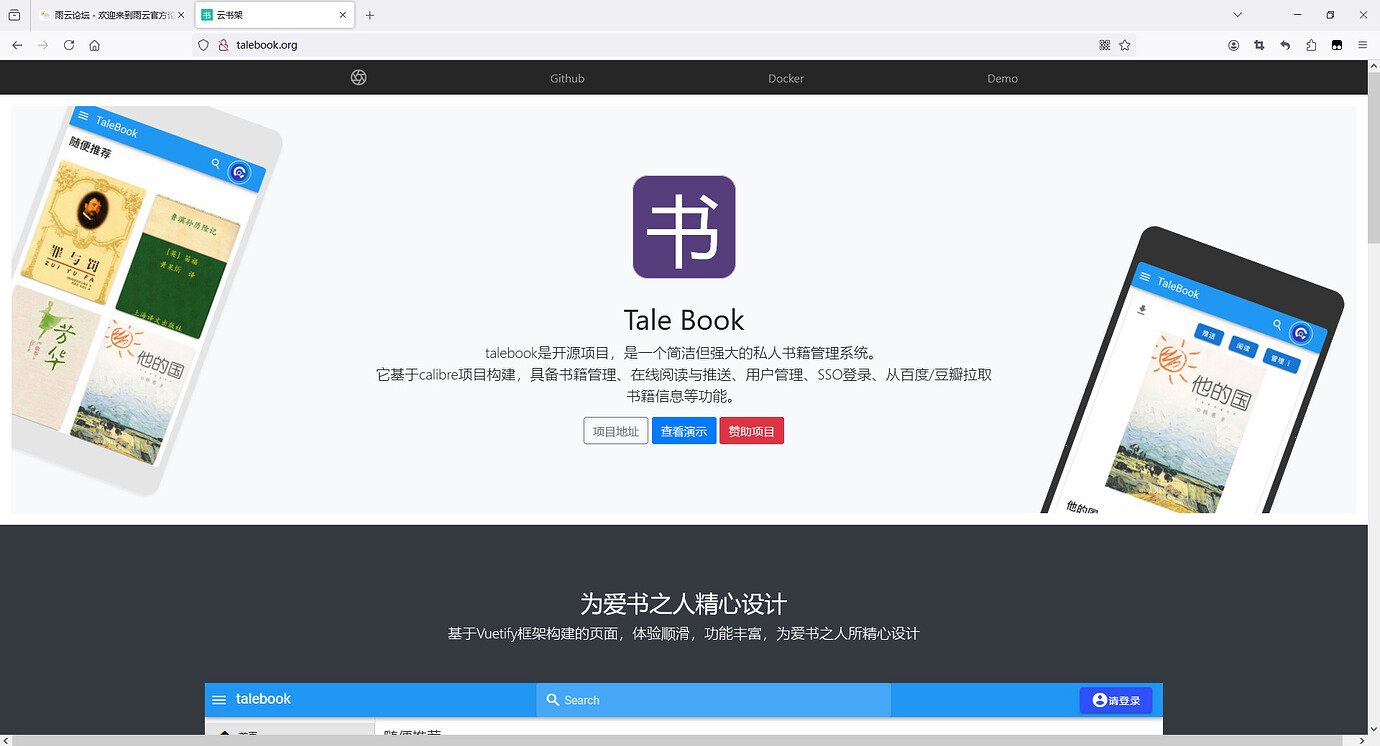Click the blue 请登录 login button
Image resolution: width=1380 pixels, height=746 pixels.
[1116, 700]
